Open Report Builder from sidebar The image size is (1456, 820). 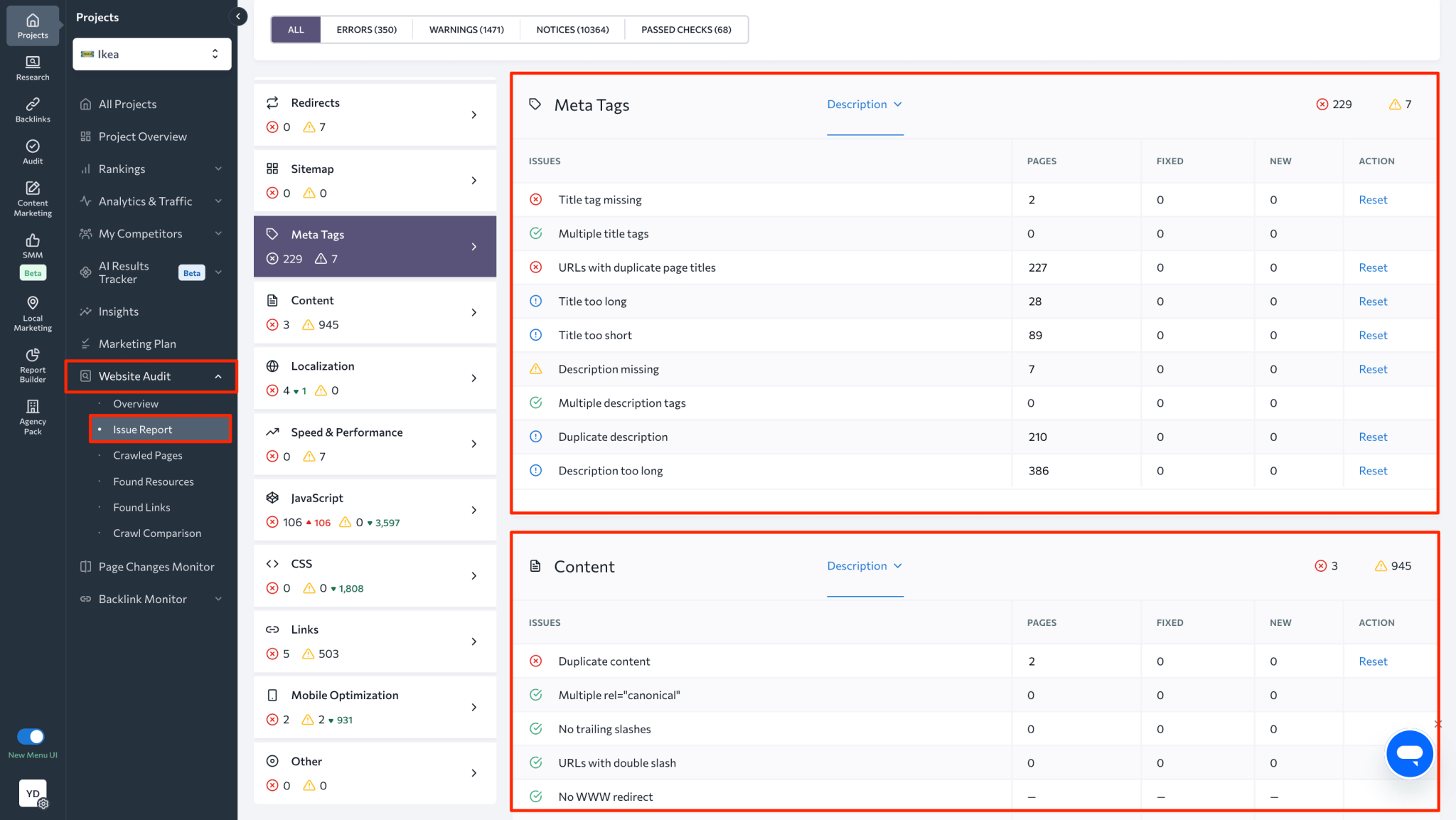(32, 366)
